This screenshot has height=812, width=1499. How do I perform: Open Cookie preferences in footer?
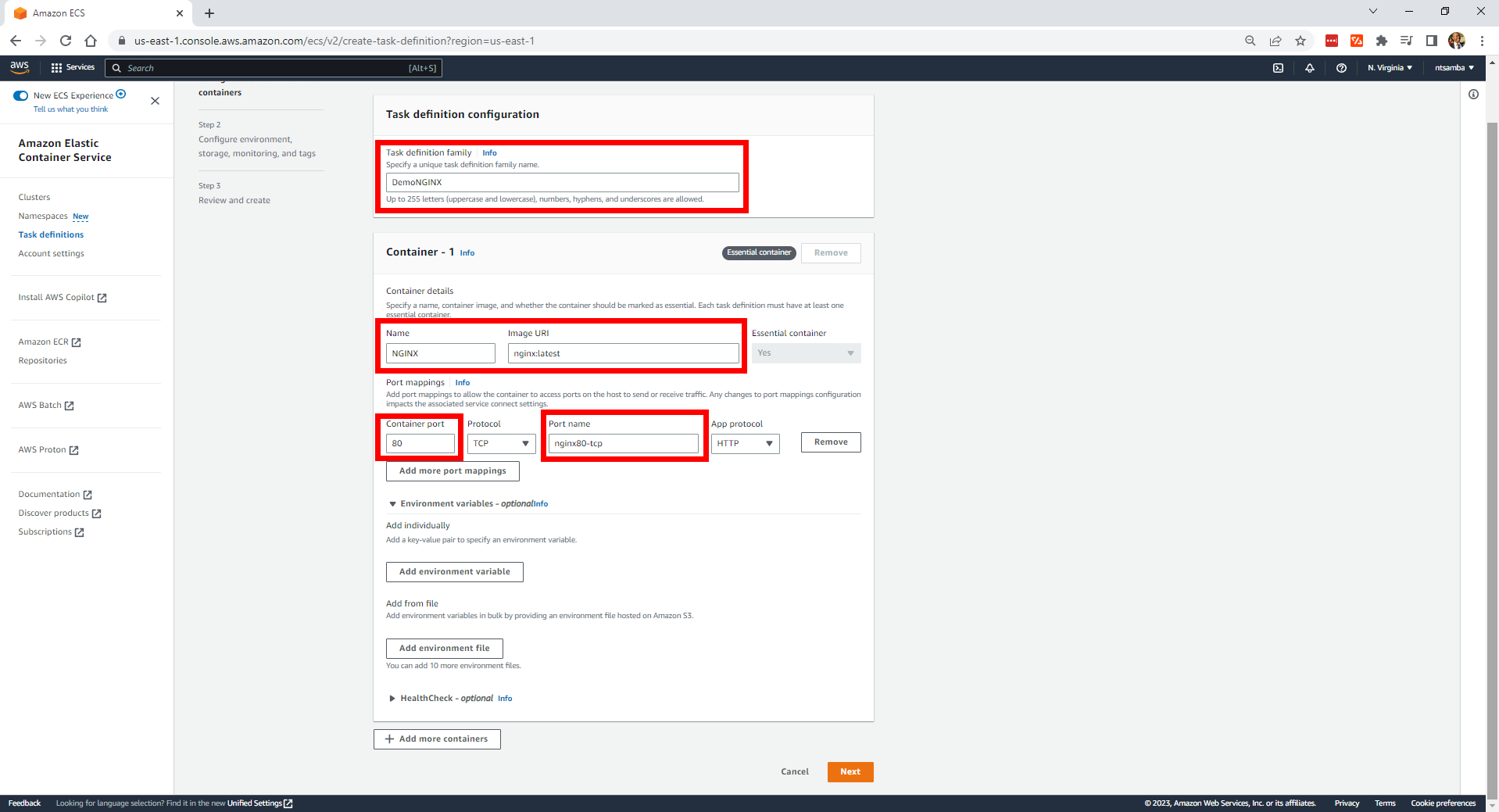click(x=1443, y=803)
